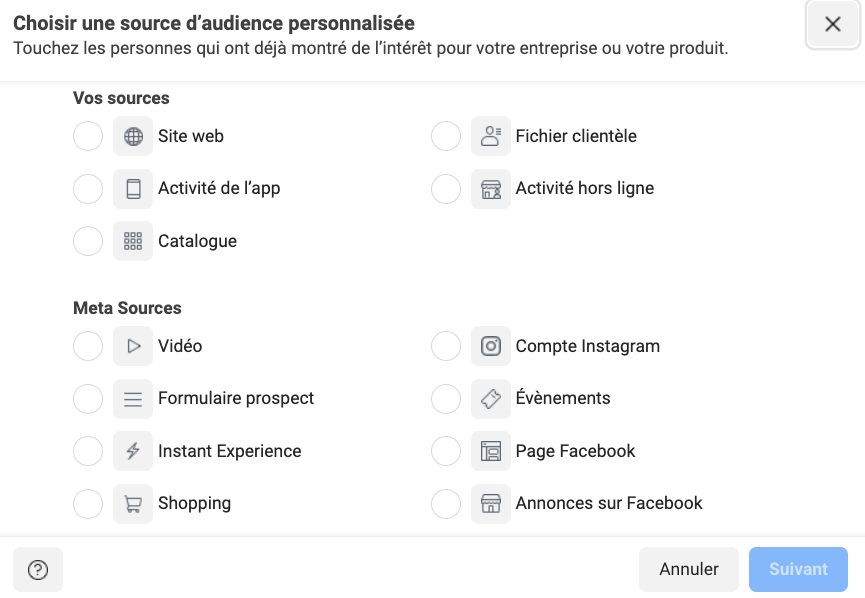Choose the Catalogue radio option
Image resolution: width=865 pixels, height=598 pixels.
[x=88, y=241]
